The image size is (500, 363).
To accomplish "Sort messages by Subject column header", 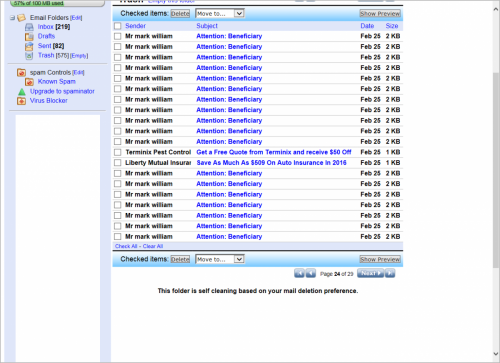I will click(x=207, y=26).
